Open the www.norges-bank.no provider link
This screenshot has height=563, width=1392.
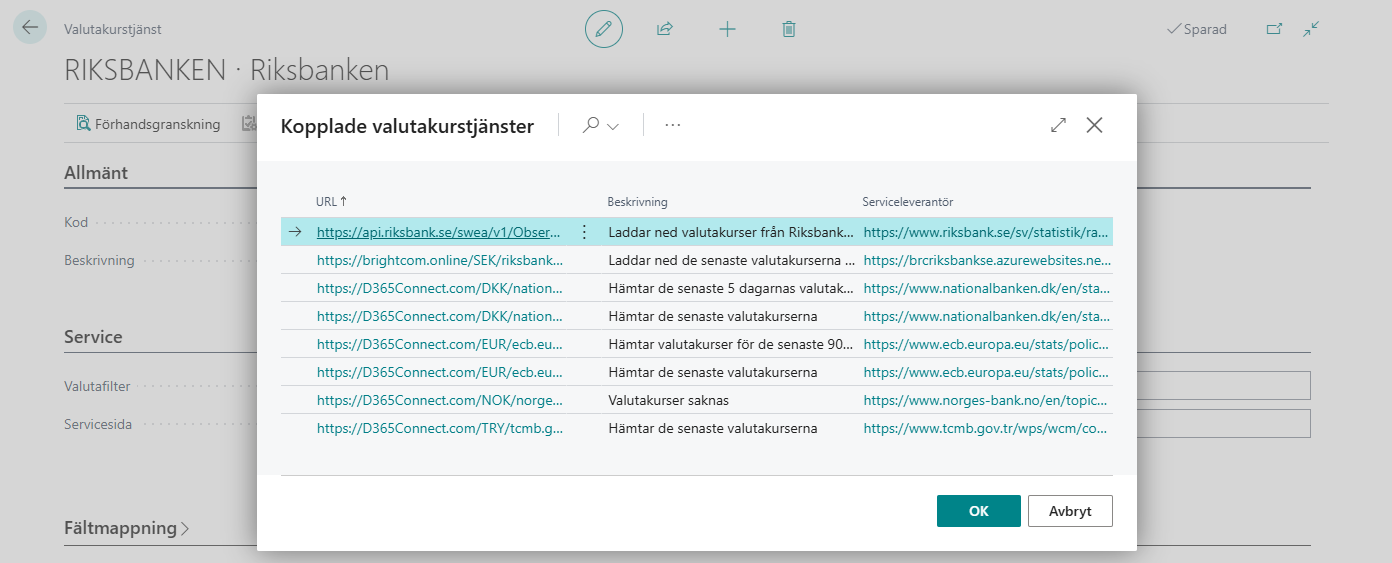coord(986,400)
